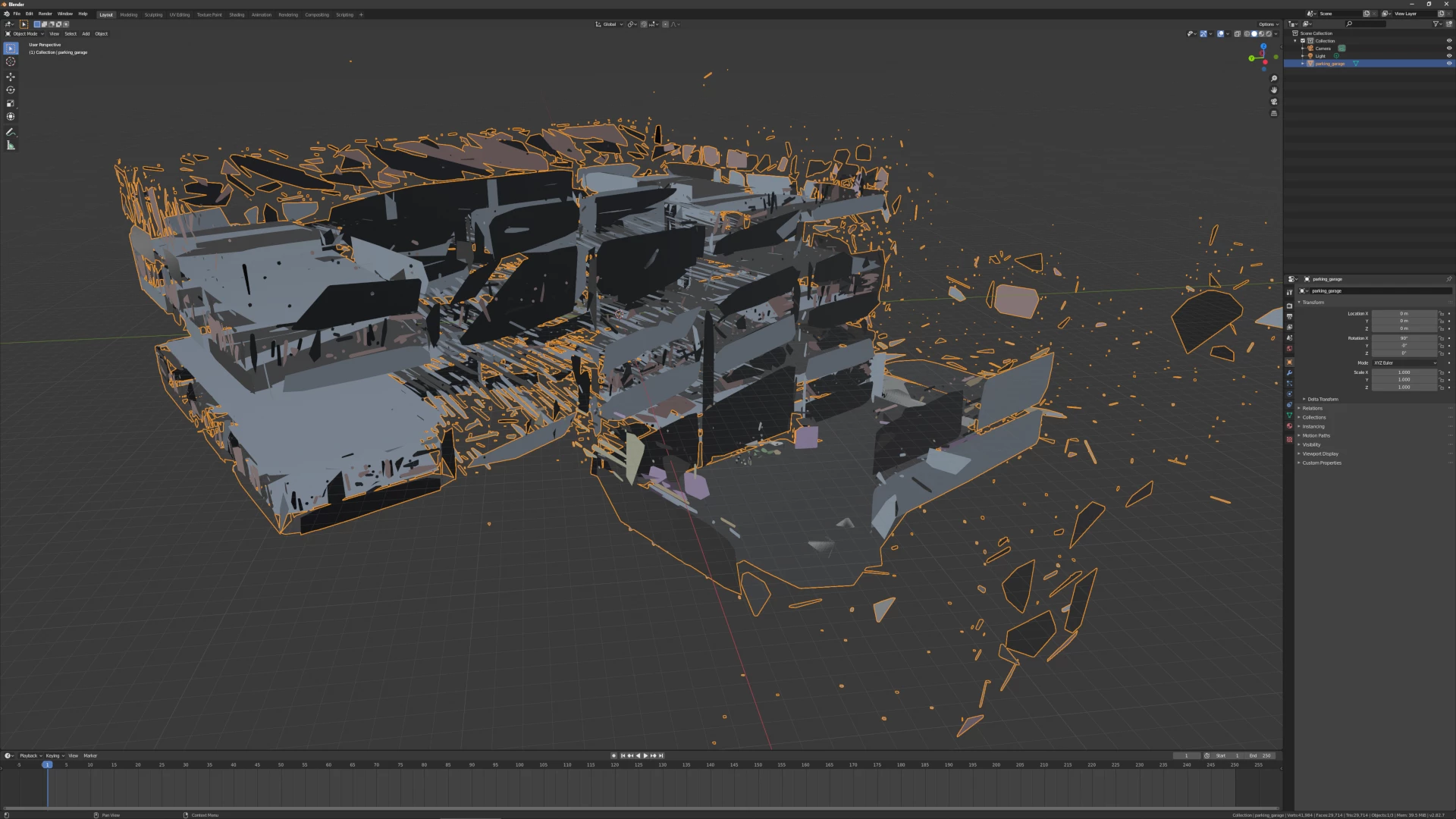This screenshot has height=819, width=1456.
Task: Hide the Camera object in the outliner
Action: (1449, 49)
